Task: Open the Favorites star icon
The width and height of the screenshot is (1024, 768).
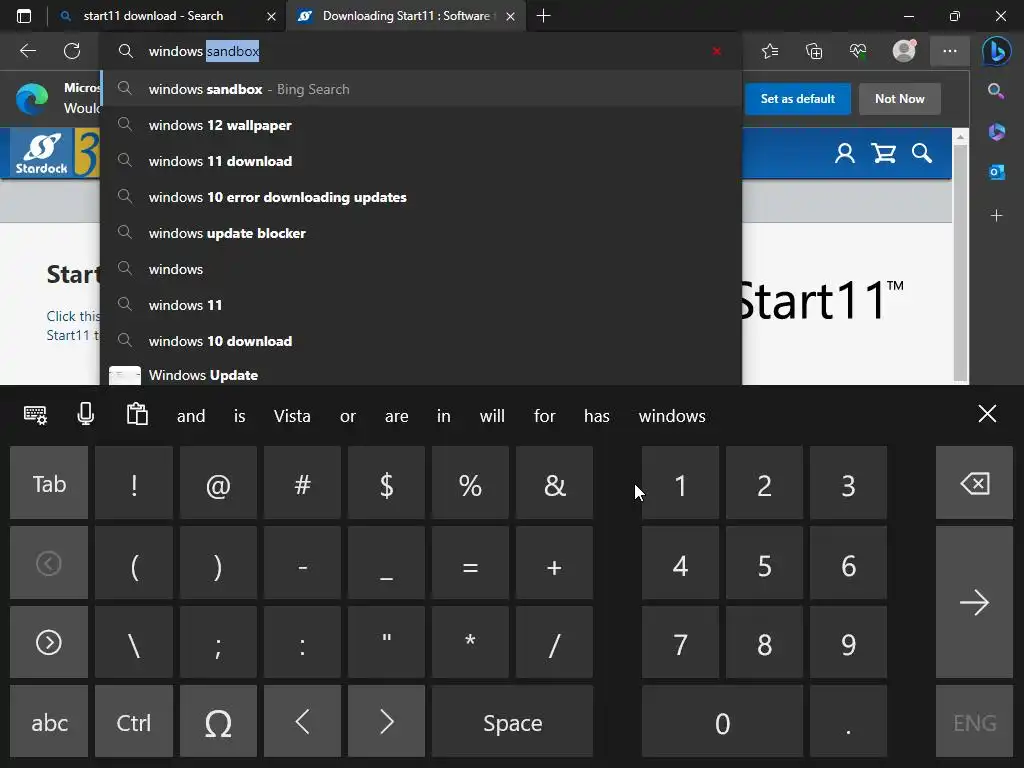Action: pyautogui.click(x=770, y=51)
